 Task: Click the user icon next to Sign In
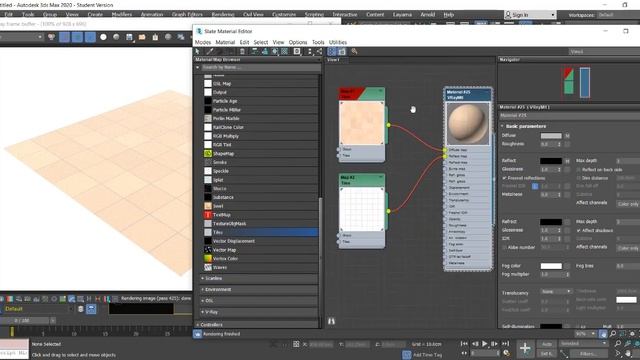pyautogui.click(x=508, y=15)
